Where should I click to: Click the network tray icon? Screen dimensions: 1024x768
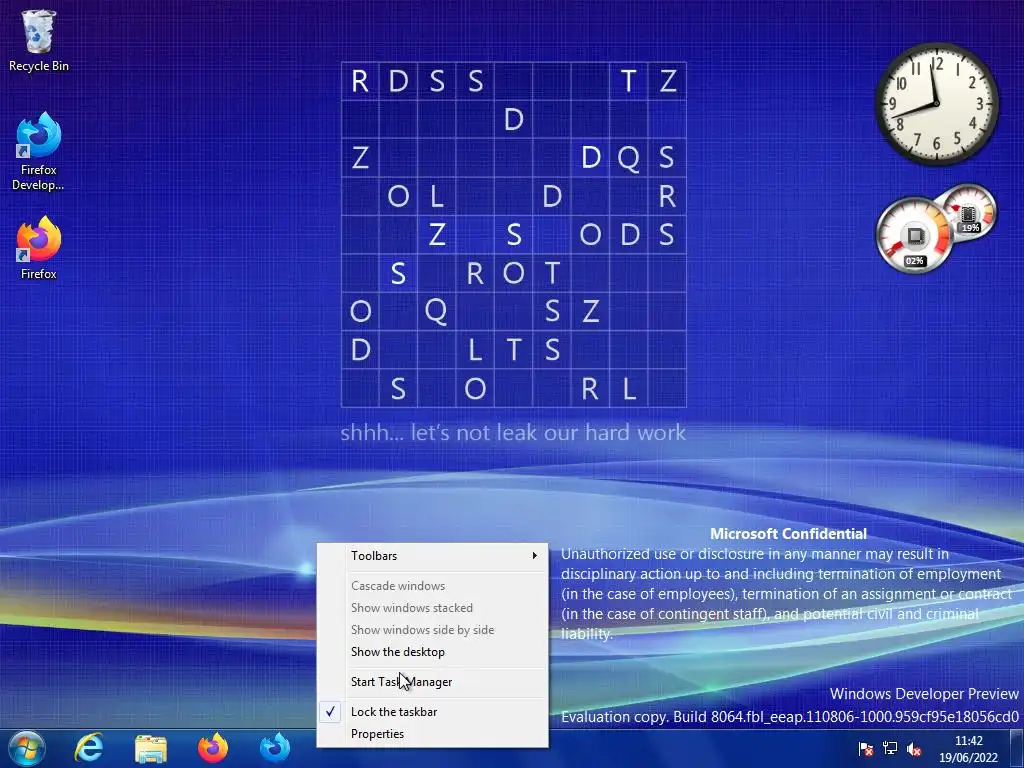click(x=889, y=748)
